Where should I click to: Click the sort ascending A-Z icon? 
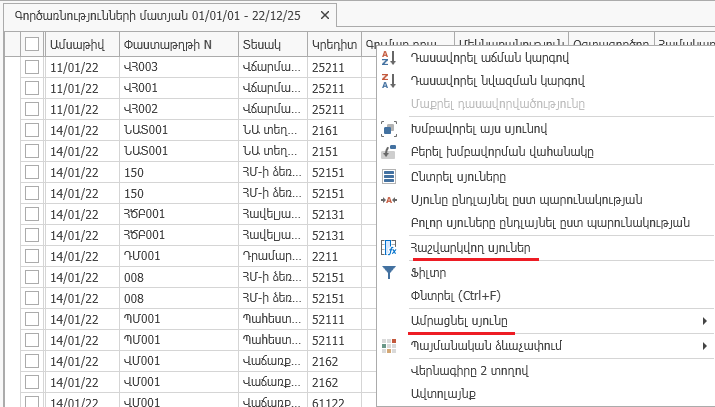pos(390,58)
